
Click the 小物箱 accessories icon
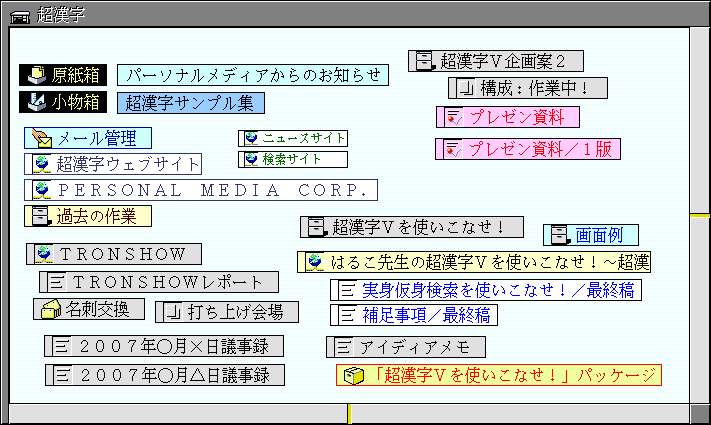(35, 102)
